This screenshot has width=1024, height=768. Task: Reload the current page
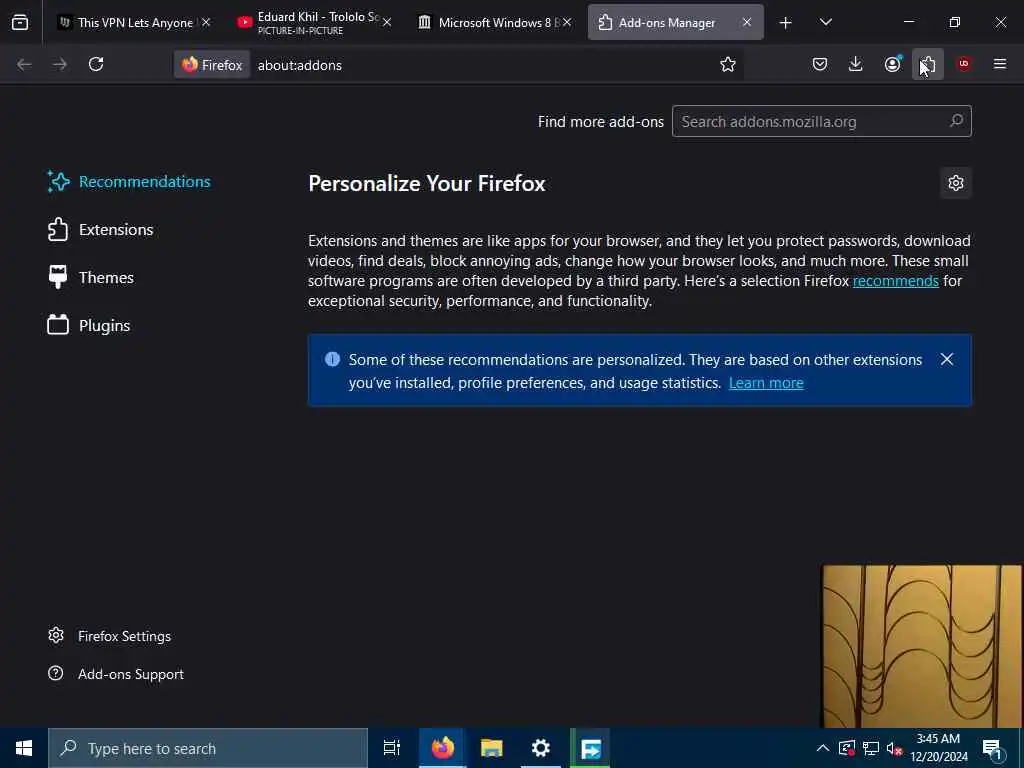point(96,64)
